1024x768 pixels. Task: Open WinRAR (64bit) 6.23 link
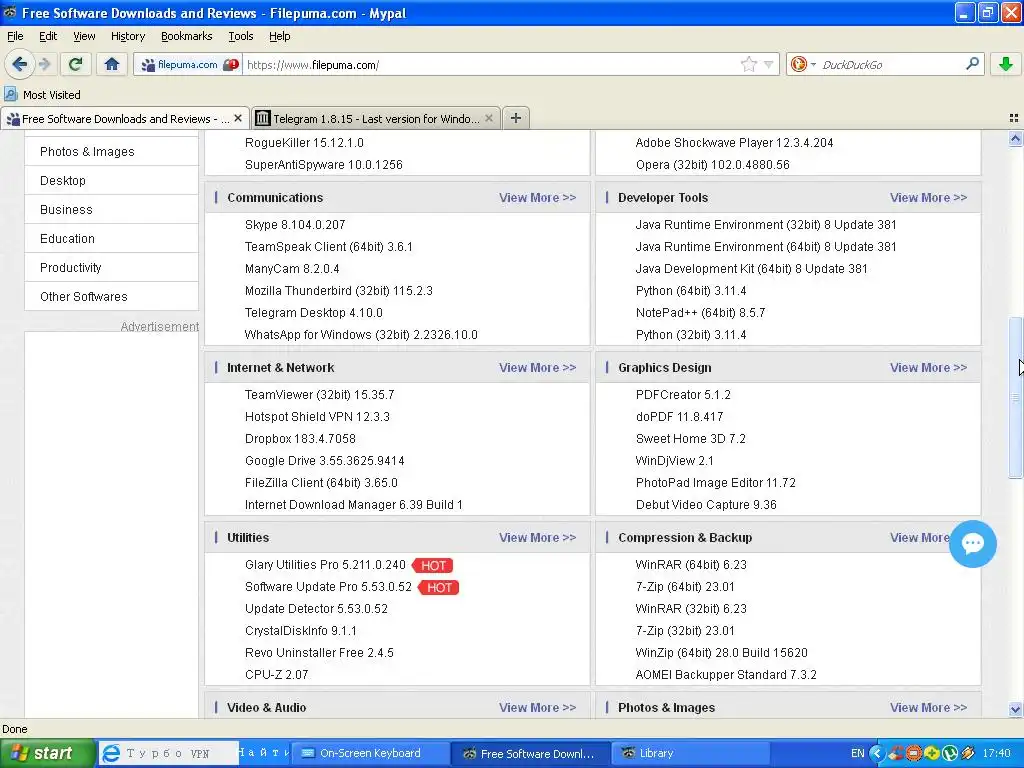pyautogui.click(x=691, y=565)
